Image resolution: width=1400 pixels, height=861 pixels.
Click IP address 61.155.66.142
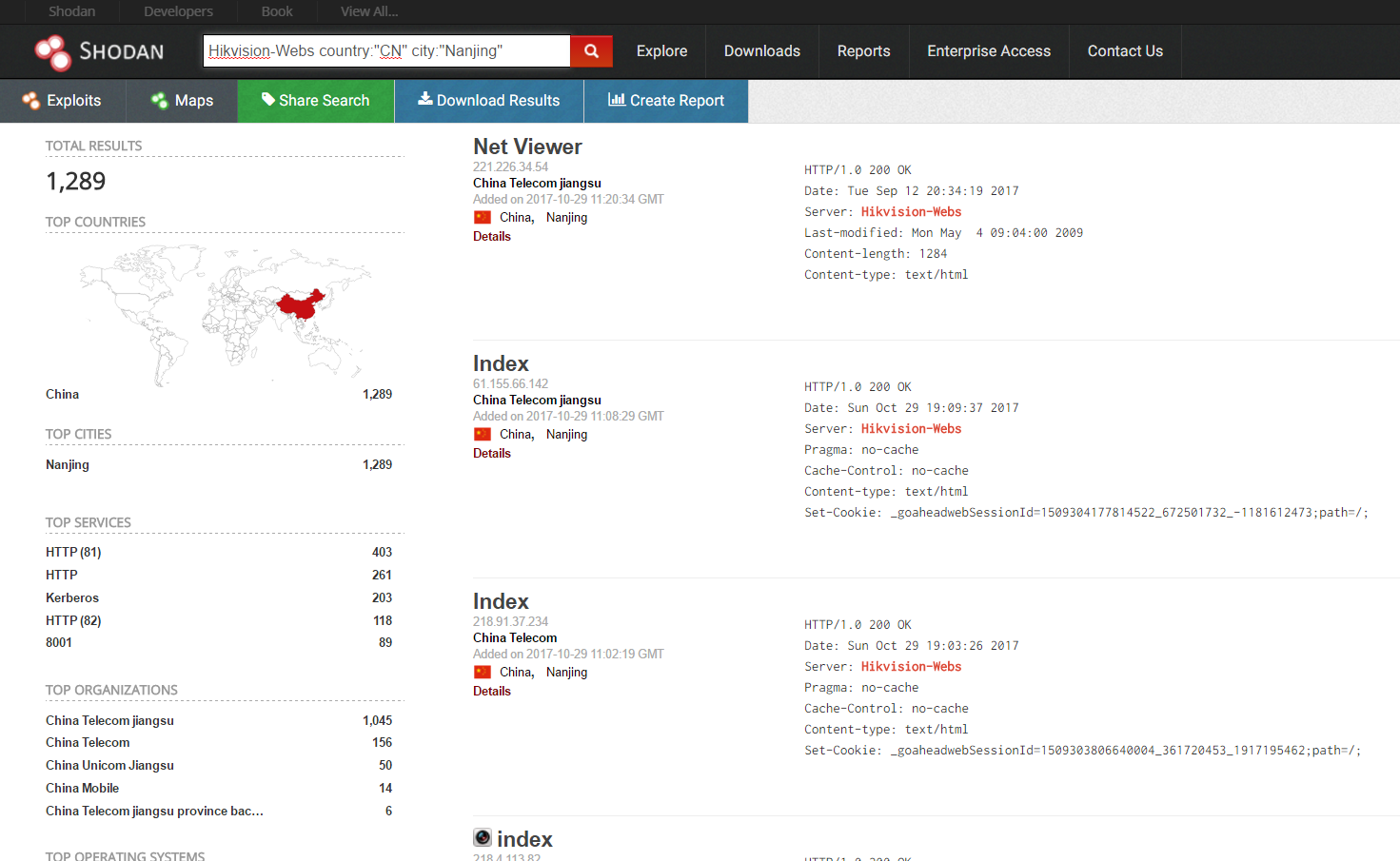click(510, 383)
